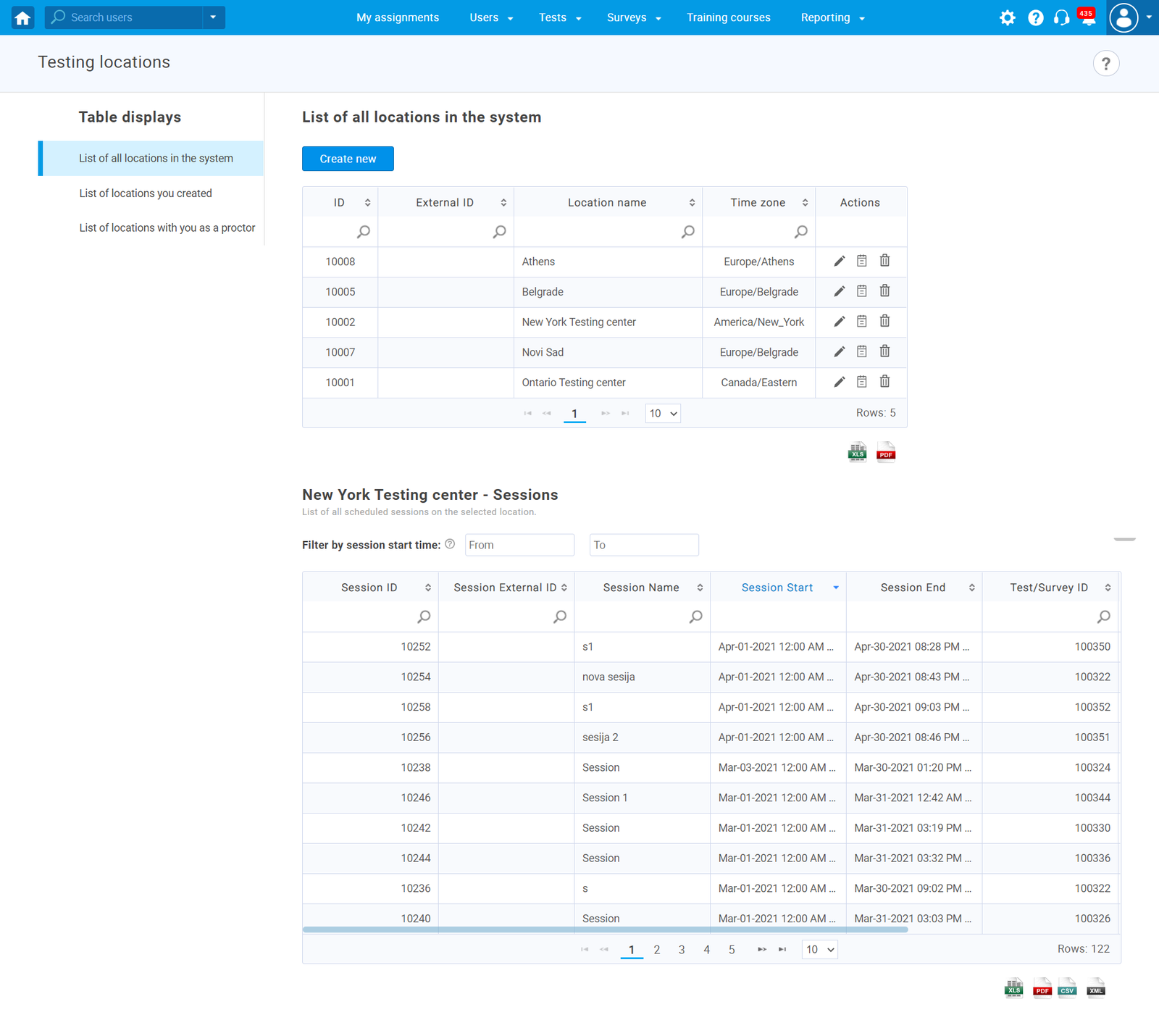Click the Create new button
This screenshot has width=1159, height=1036.
(348, 159)
